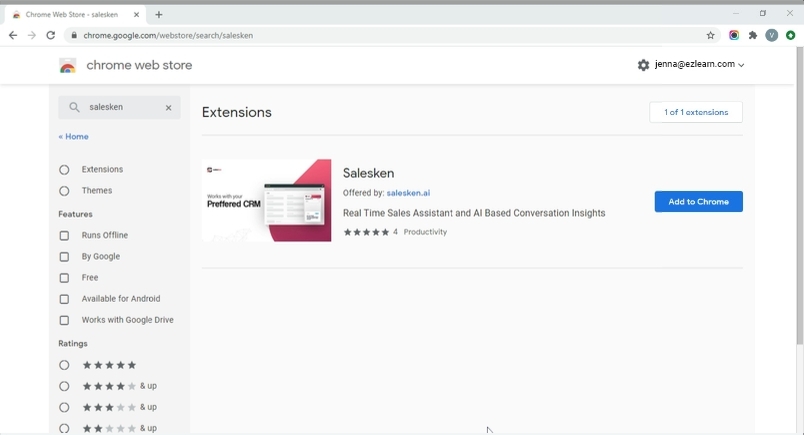Click the Salesken preview thumbnail
This screenshot has width=804, height=435.
coord(266,200)
